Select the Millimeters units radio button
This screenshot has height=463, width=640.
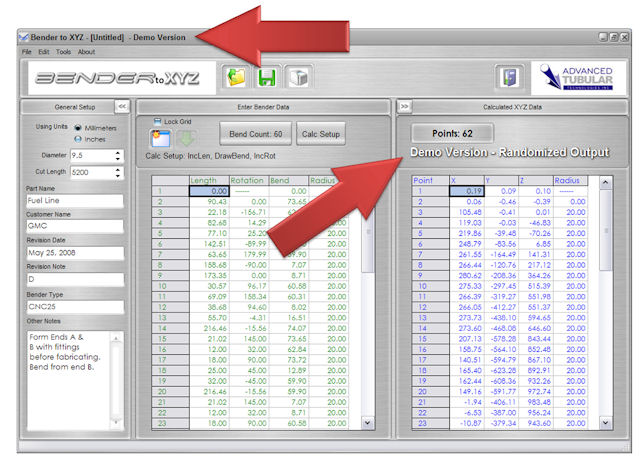click(x=76, y=127)
